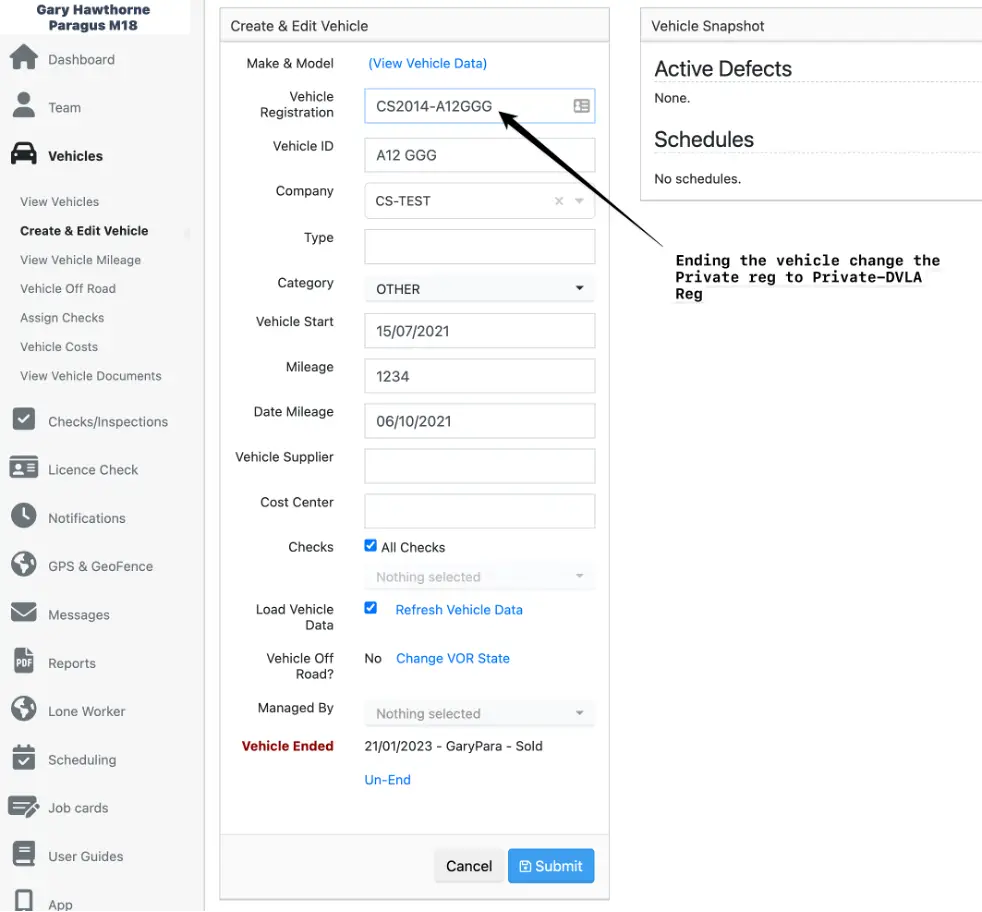982x912 pixels.
Task: Open the Company dropdown arrow
Action: click(579, 201)
